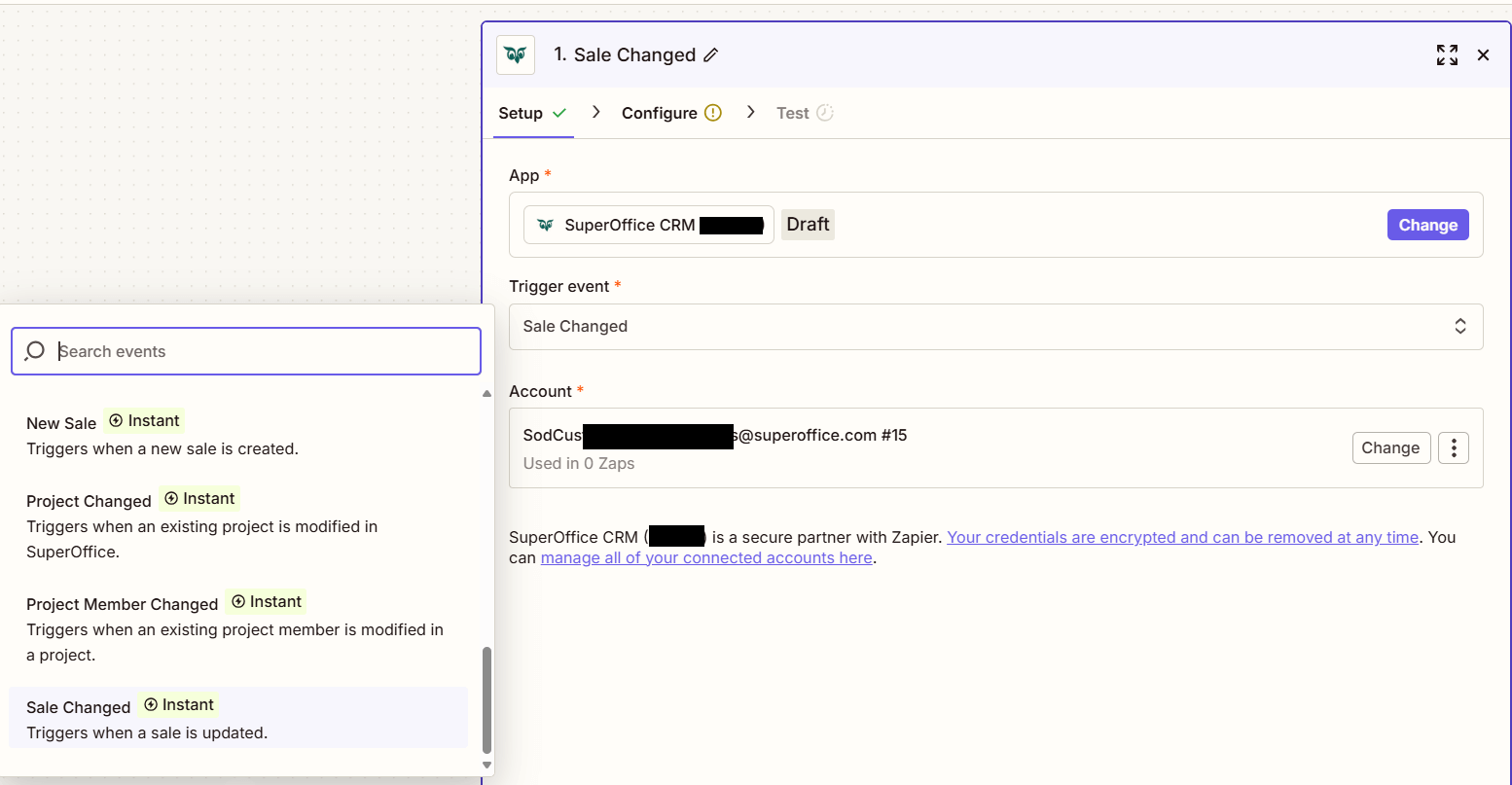
Task: Expand the panel to full screen
Action: tap(1447, 55)
